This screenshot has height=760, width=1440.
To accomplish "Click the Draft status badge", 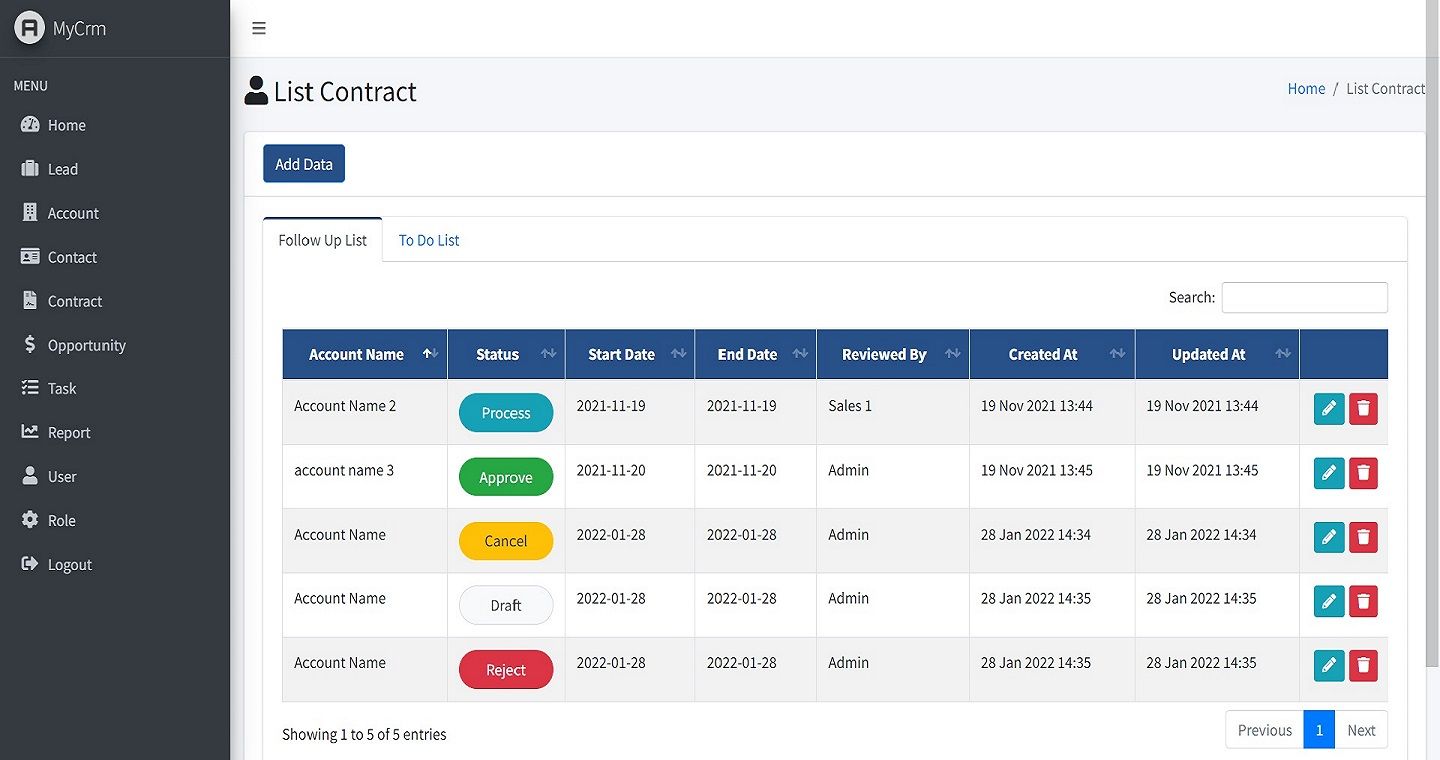I will 506,605.
